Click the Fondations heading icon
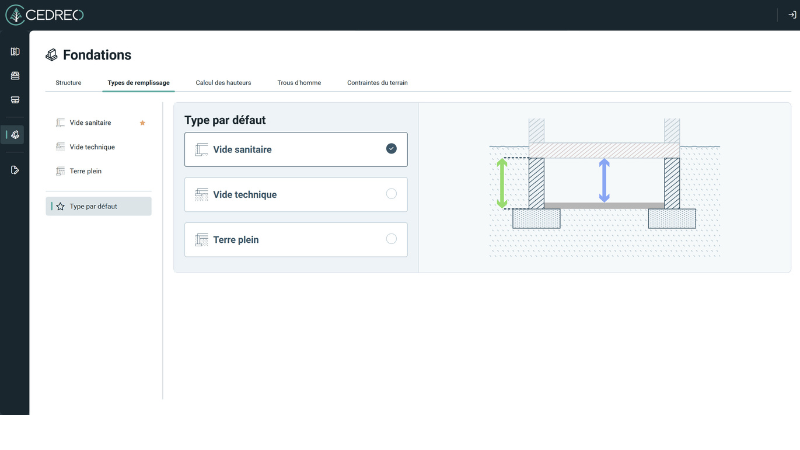The width and height of the screenshot is (800, 450). point(52,55)
